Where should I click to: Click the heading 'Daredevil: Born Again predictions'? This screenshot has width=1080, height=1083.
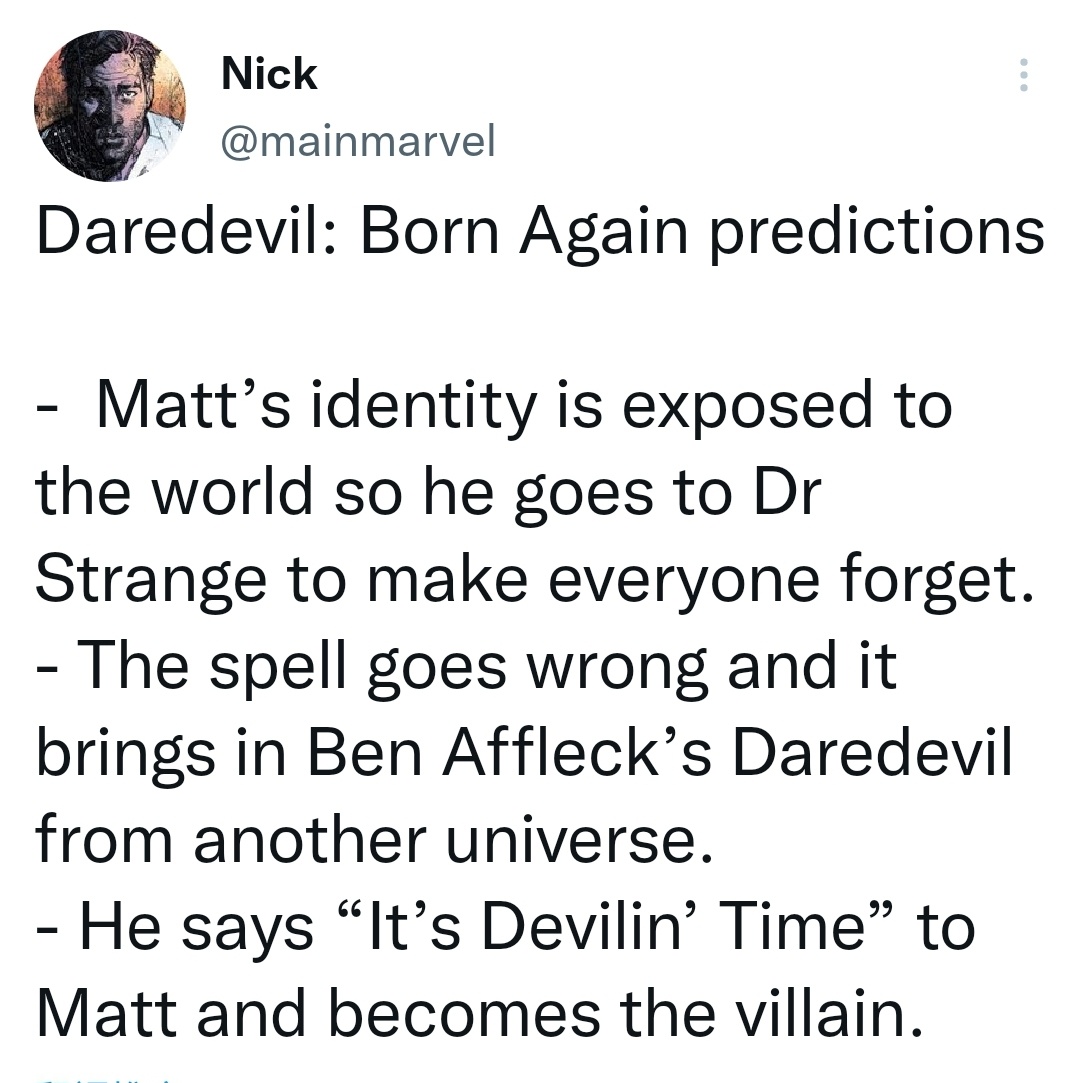[x=540, y=232]
